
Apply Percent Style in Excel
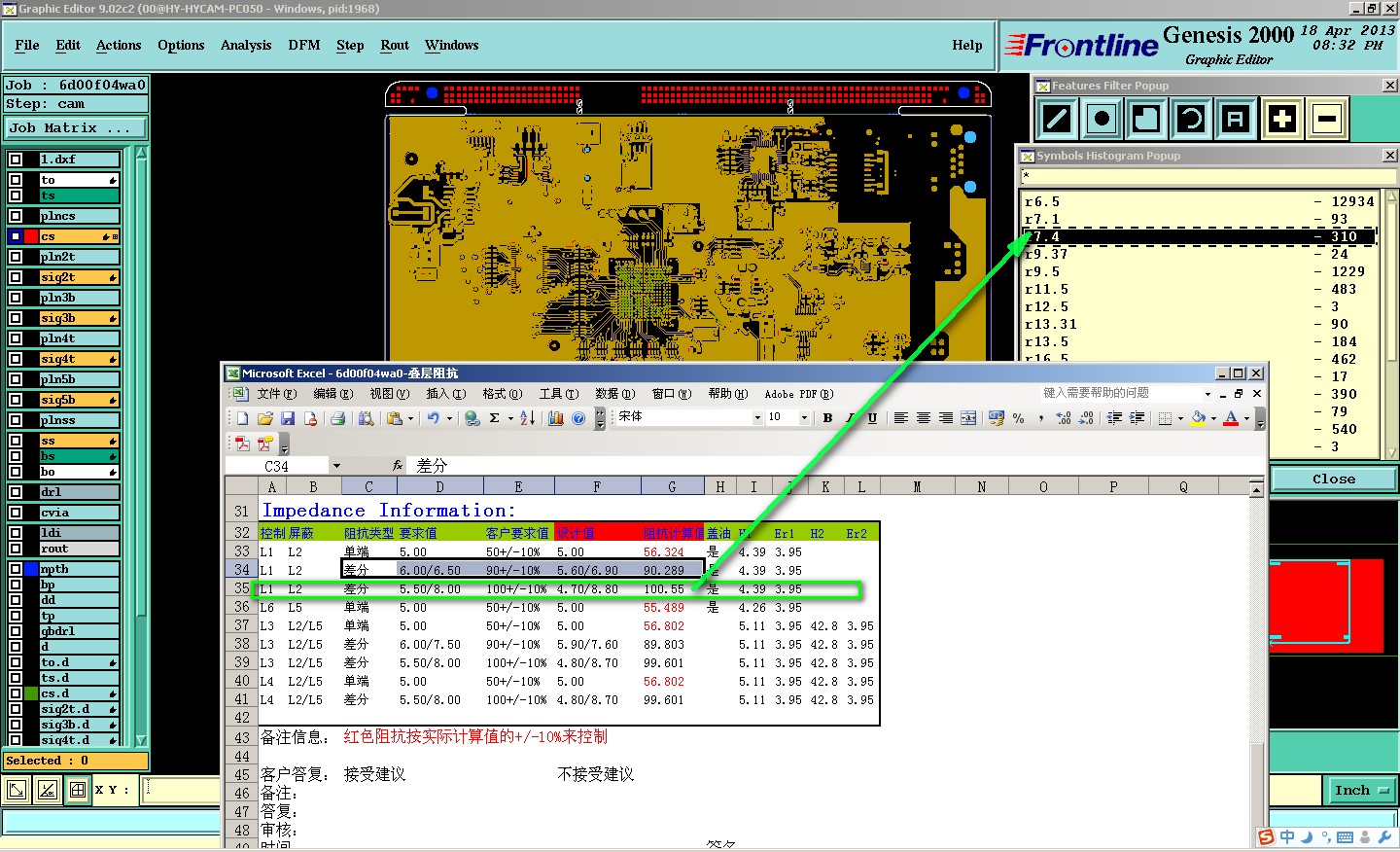click(1018, 418)
